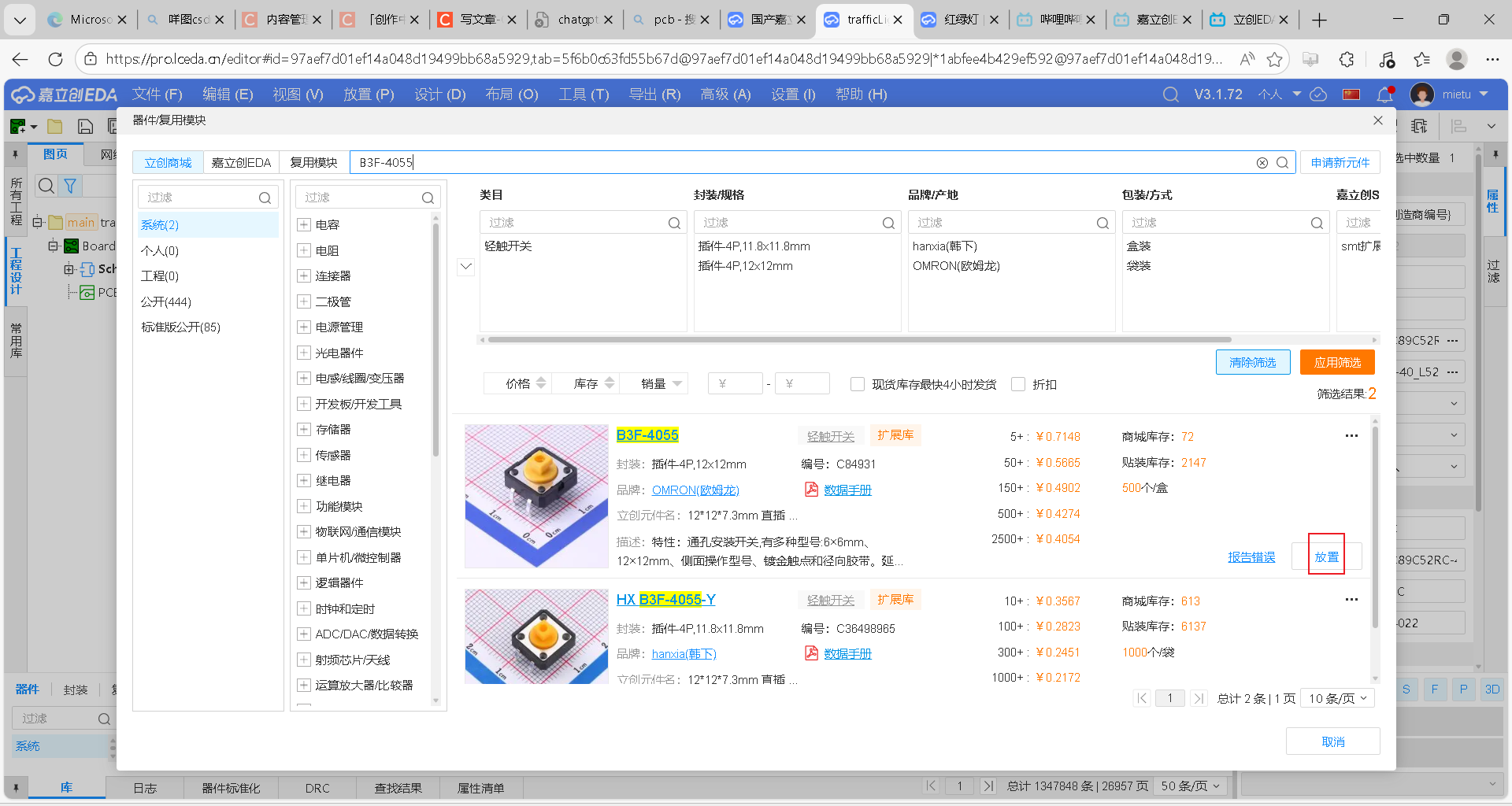Click the notification bell icon in the title bar
Viewport: 1512px width, 806px height.
point(1384,94)
